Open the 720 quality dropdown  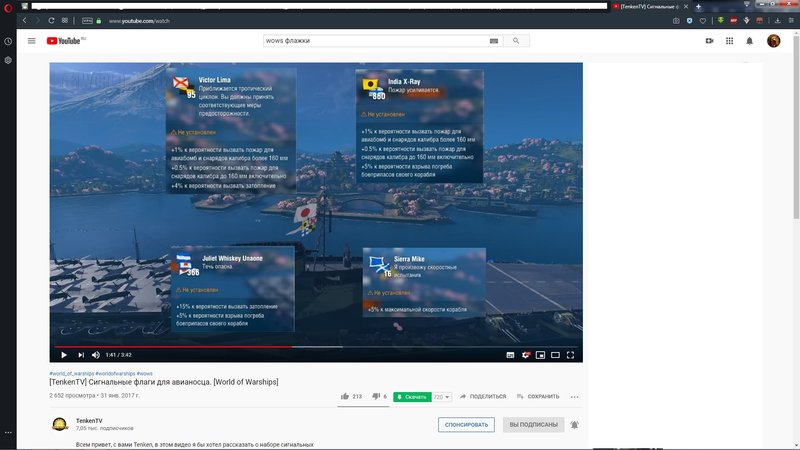(x=442, y=397)
